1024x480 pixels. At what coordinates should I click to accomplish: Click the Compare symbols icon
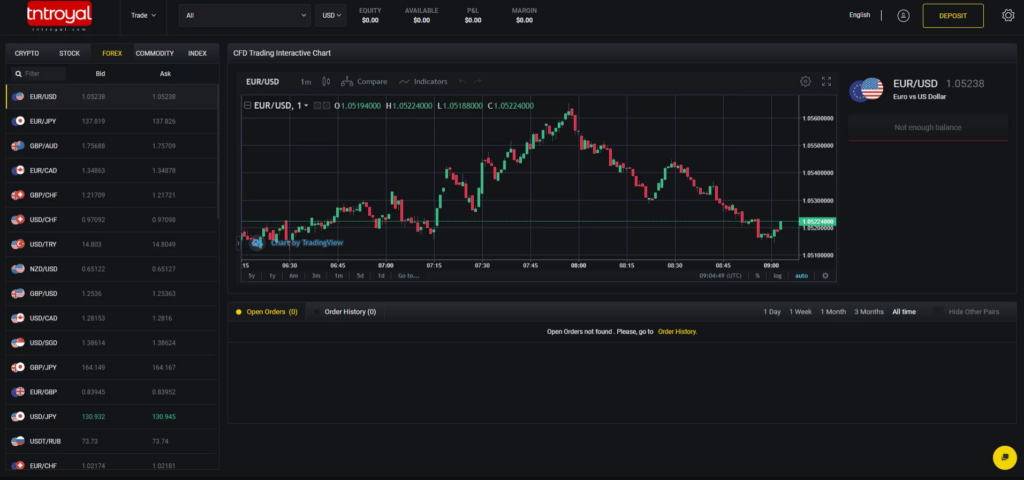pyautogui.click(x=365, y=81)
